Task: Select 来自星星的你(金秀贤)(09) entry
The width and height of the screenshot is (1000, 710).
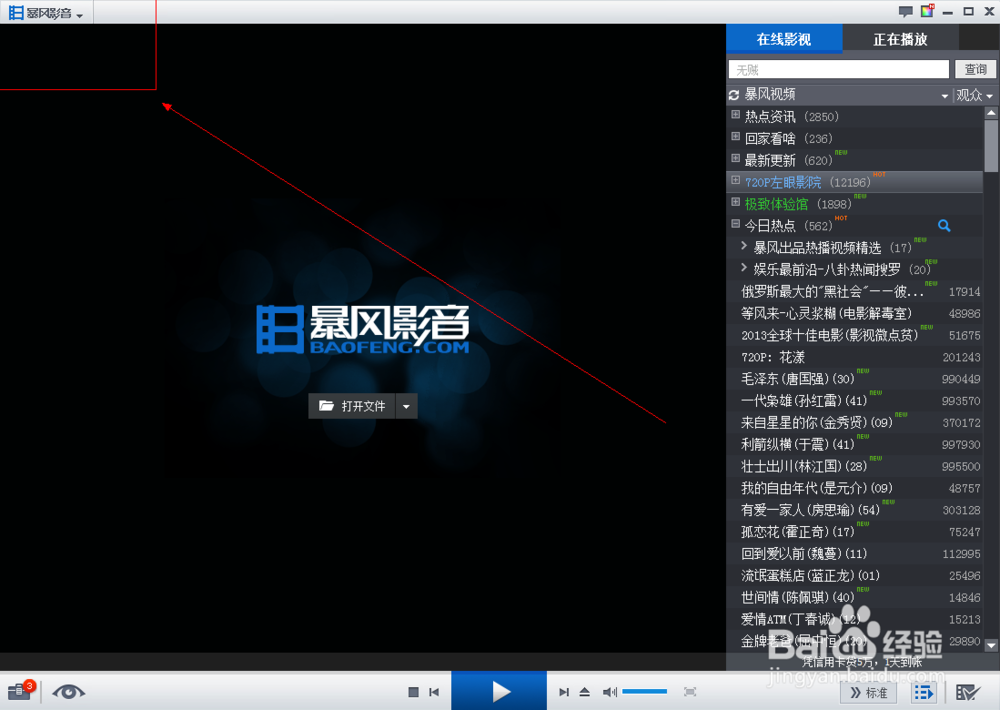Action: (855, 422)
